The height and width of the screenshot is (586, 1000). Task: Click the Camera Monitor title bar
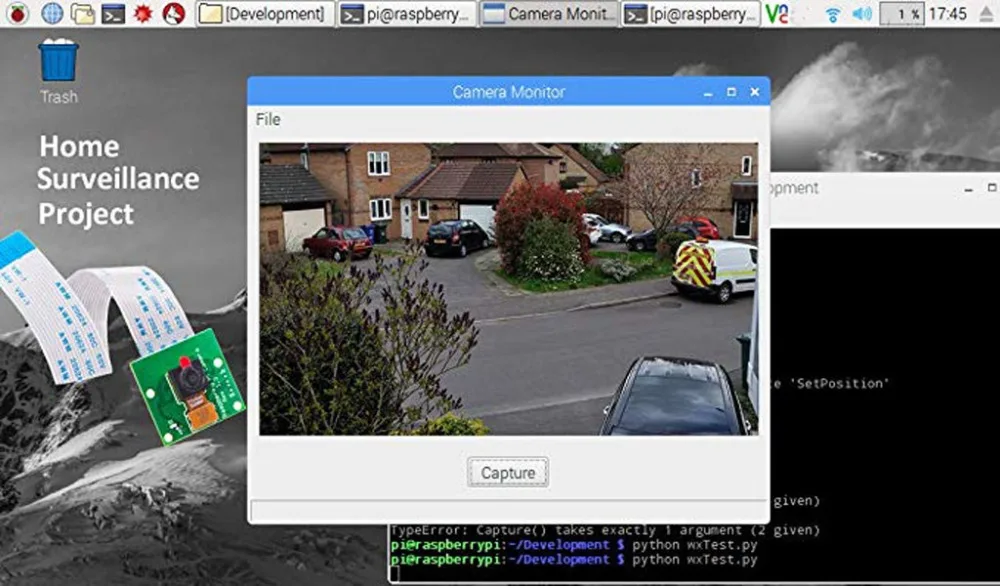point(508,92)
